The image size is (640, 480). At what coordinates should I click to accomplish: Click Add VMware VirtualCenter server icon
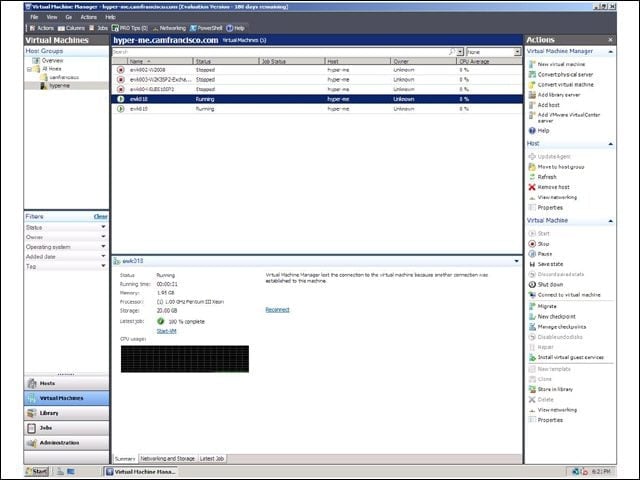(x=532, y=115)
